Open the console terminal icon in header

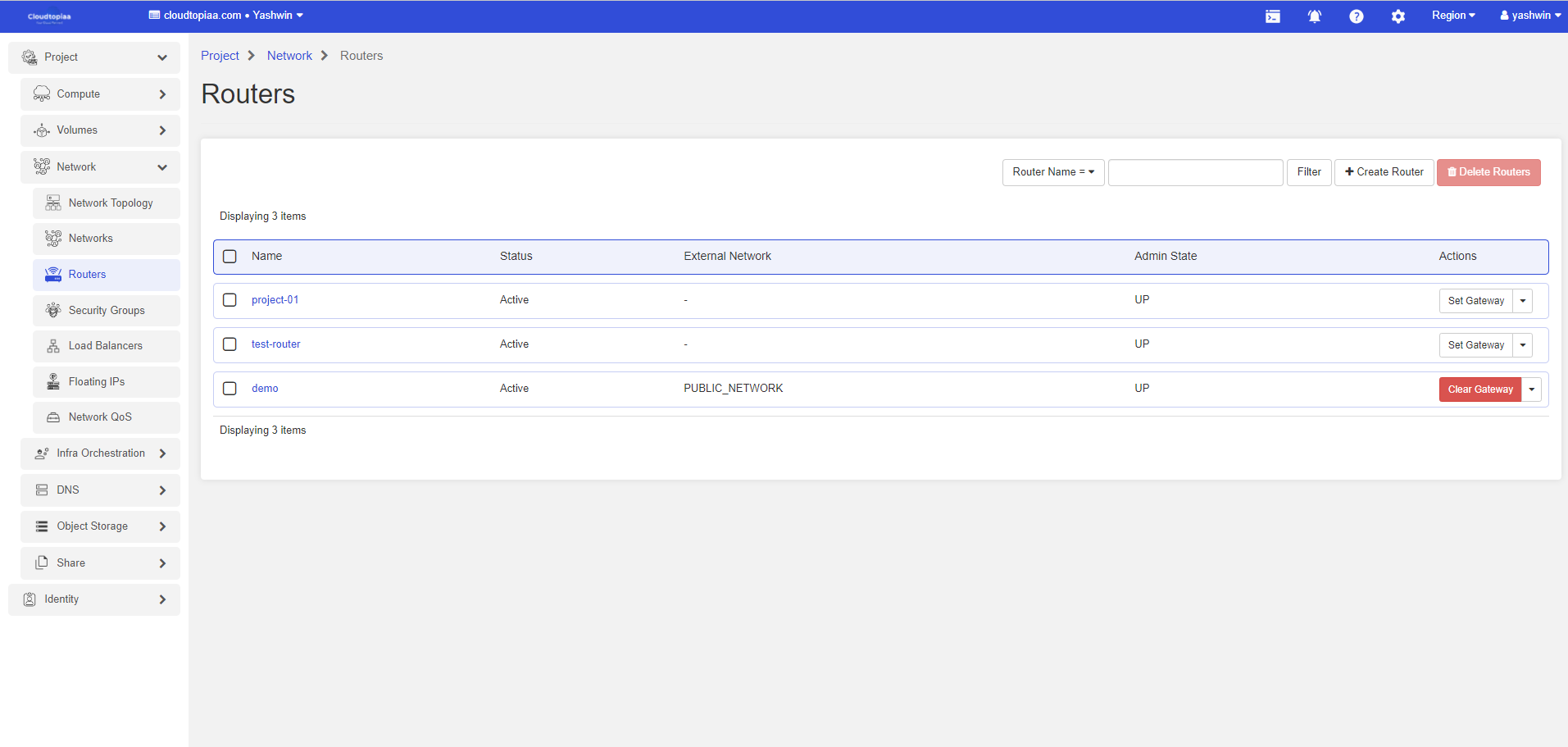1272,16
